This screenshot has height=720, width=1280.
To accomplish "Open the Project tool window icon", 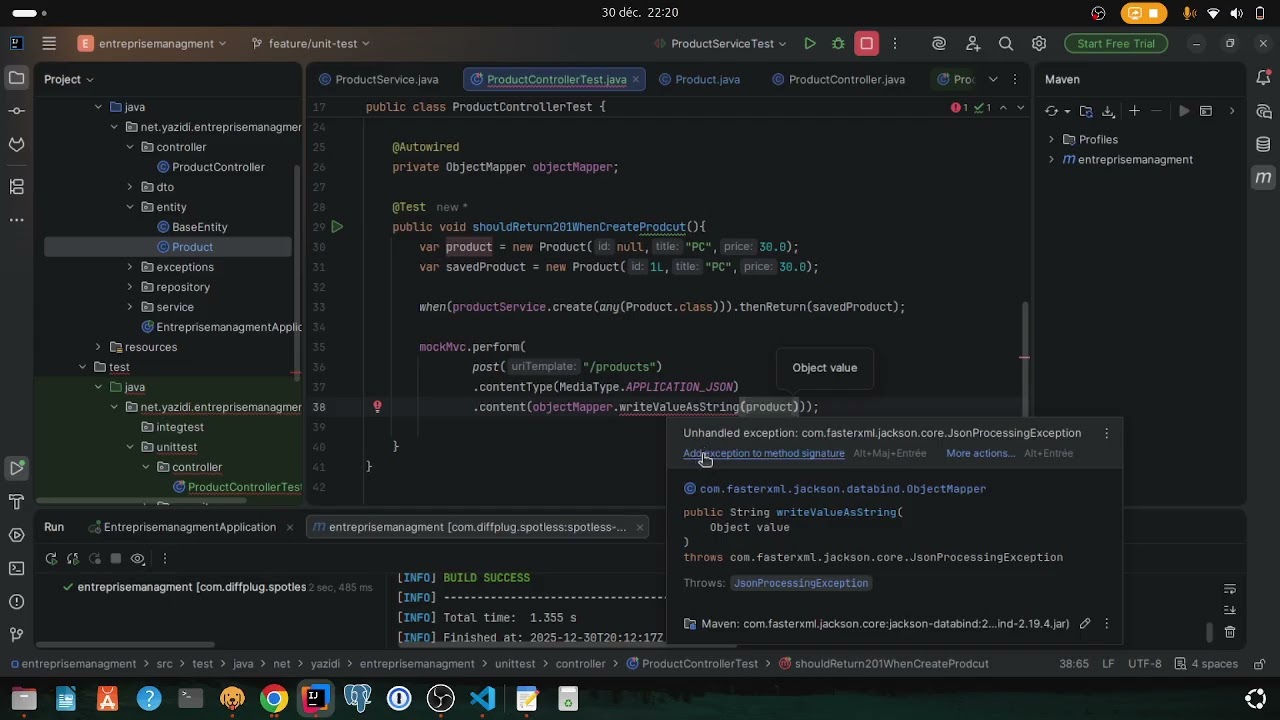I will pyautogui.click(x=16, y=78).
